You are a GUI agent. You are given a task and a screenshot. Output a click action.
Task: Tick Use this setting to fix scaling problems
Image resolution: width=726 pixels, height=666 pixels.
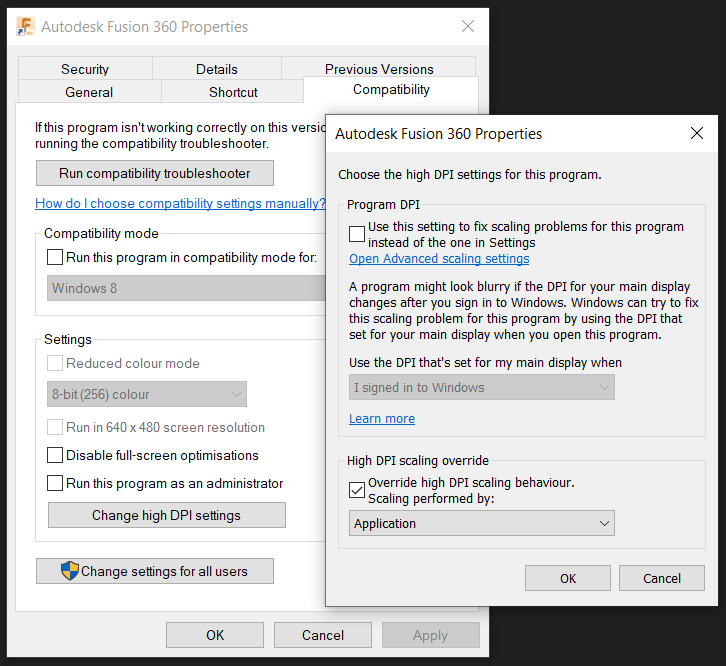pos(357,234)
